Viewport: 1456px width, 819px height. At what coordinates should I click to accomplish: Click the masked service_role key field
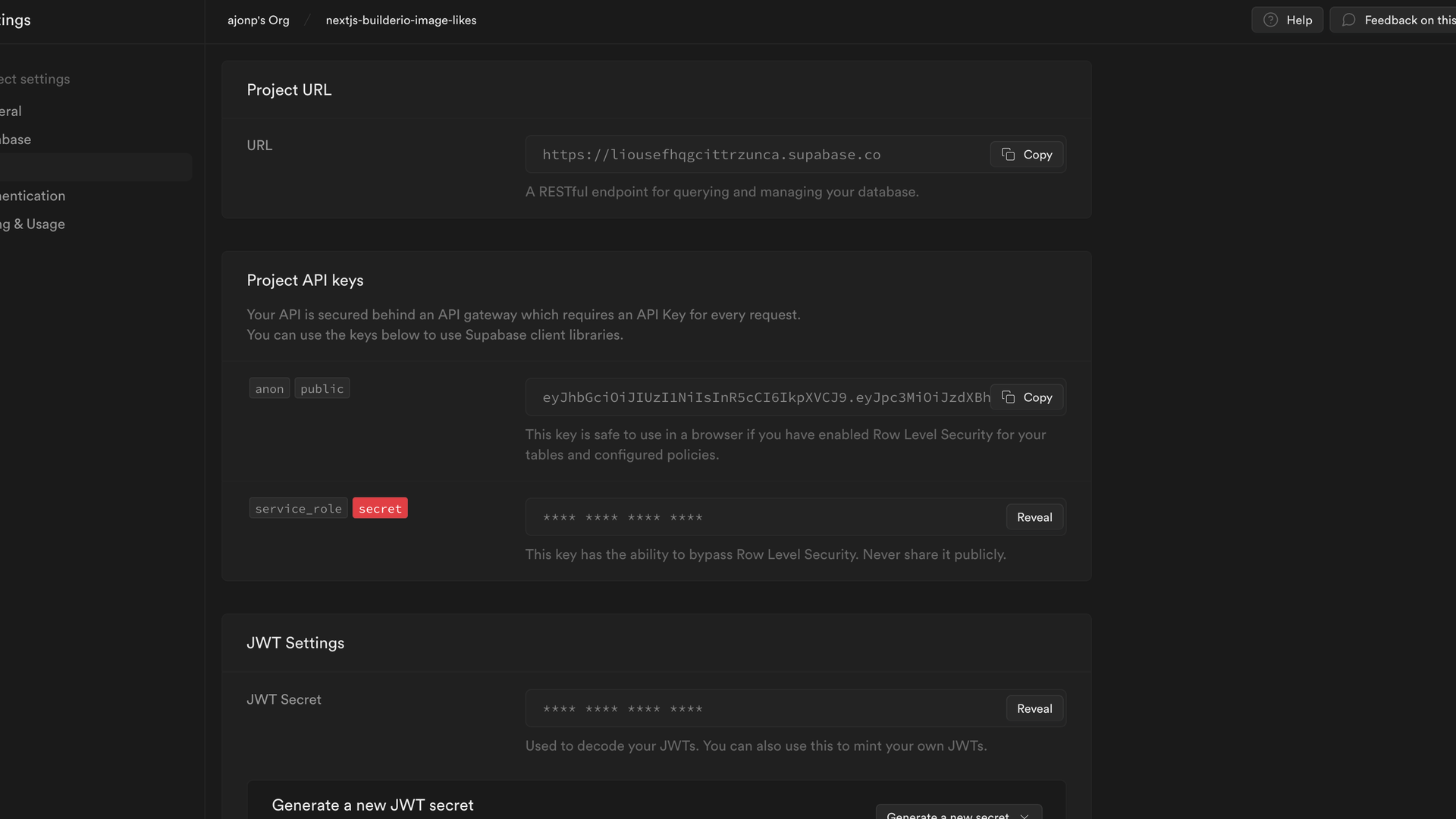click(x=758, y=517)
